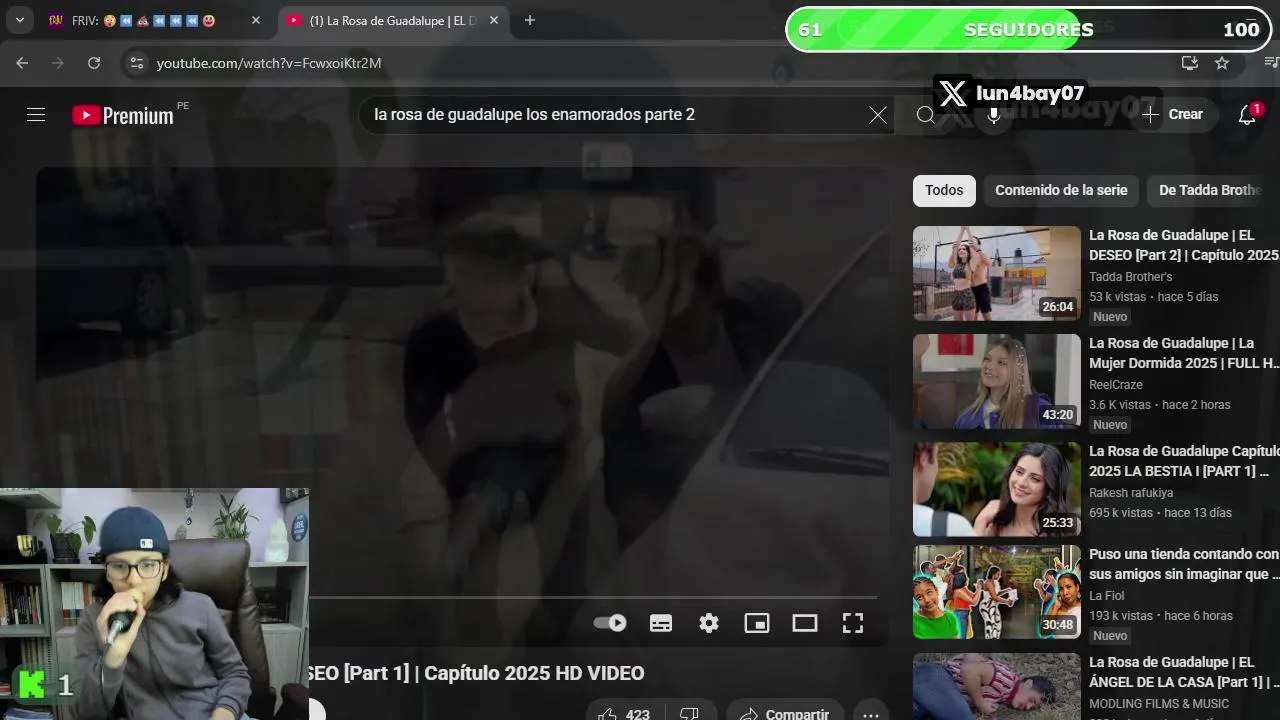Open the player settings gear
The height and width of the screenshot is (720, 1280).
click(709, 623)
